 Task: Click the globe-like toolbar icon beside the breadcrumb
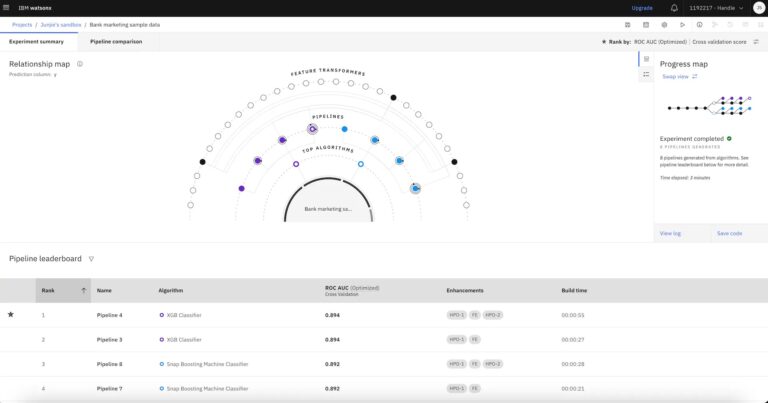(x=664, y=24)
